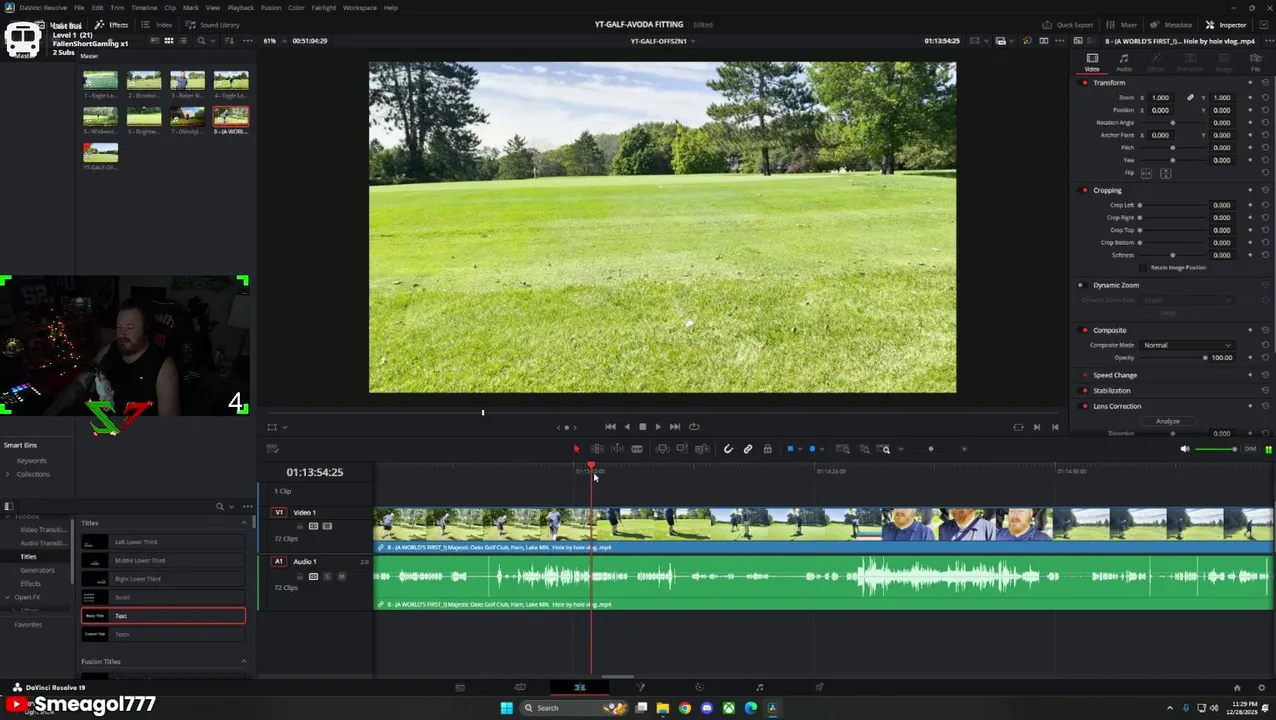The height and width of the screenshot is (720, 1276).
Task: Collapse the Fusion Titles section
Action: (x=243, y=661)
